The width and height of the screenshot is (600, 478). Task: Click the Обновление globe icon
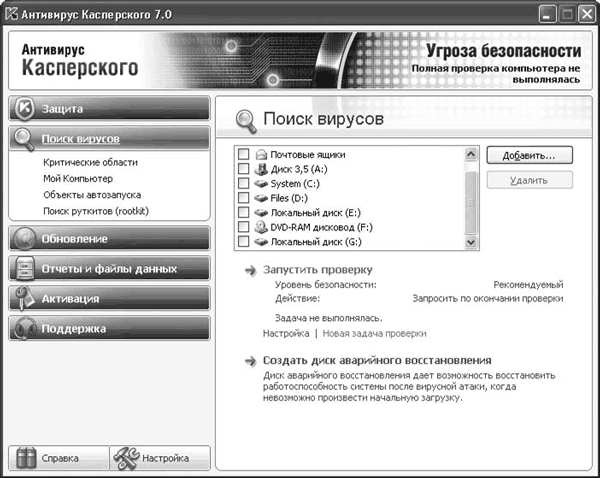pyautogui.click(x=24, y=239)
